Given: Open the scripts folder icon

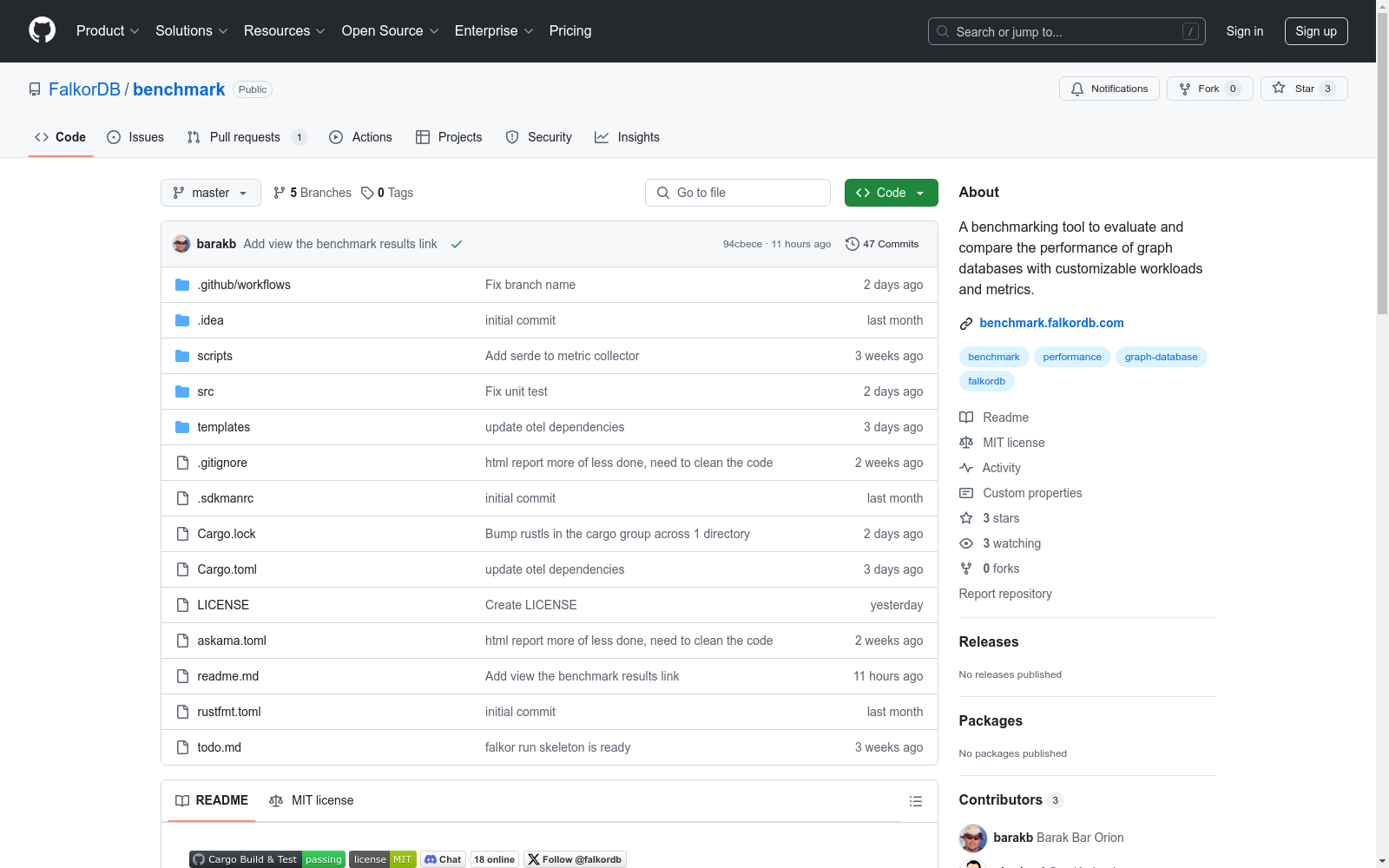Looking at the screenshot, I should [x=182, y=356].
